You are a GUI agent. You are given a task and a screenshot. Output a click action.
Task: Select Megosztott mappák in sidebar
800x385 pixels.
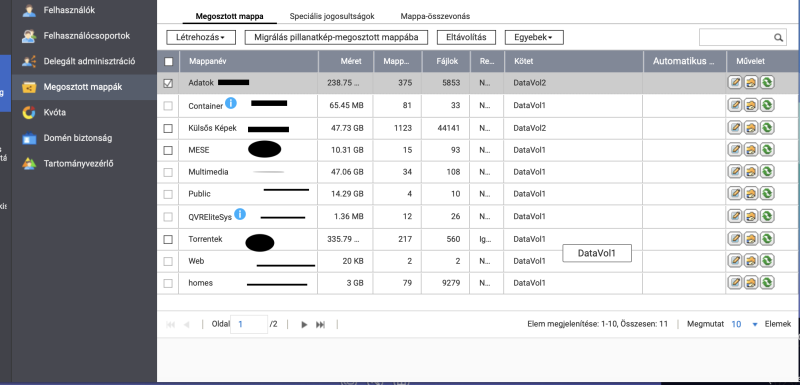tap(84, 87)
